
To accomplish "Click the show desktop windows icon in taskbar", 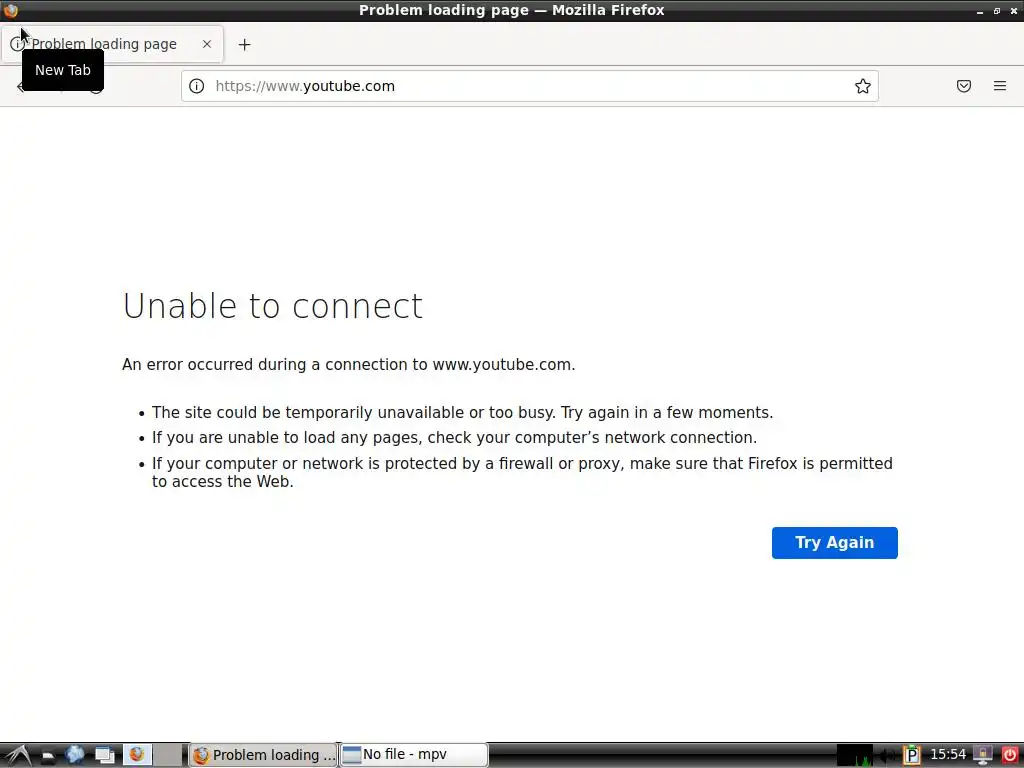I will coord(104,756).
